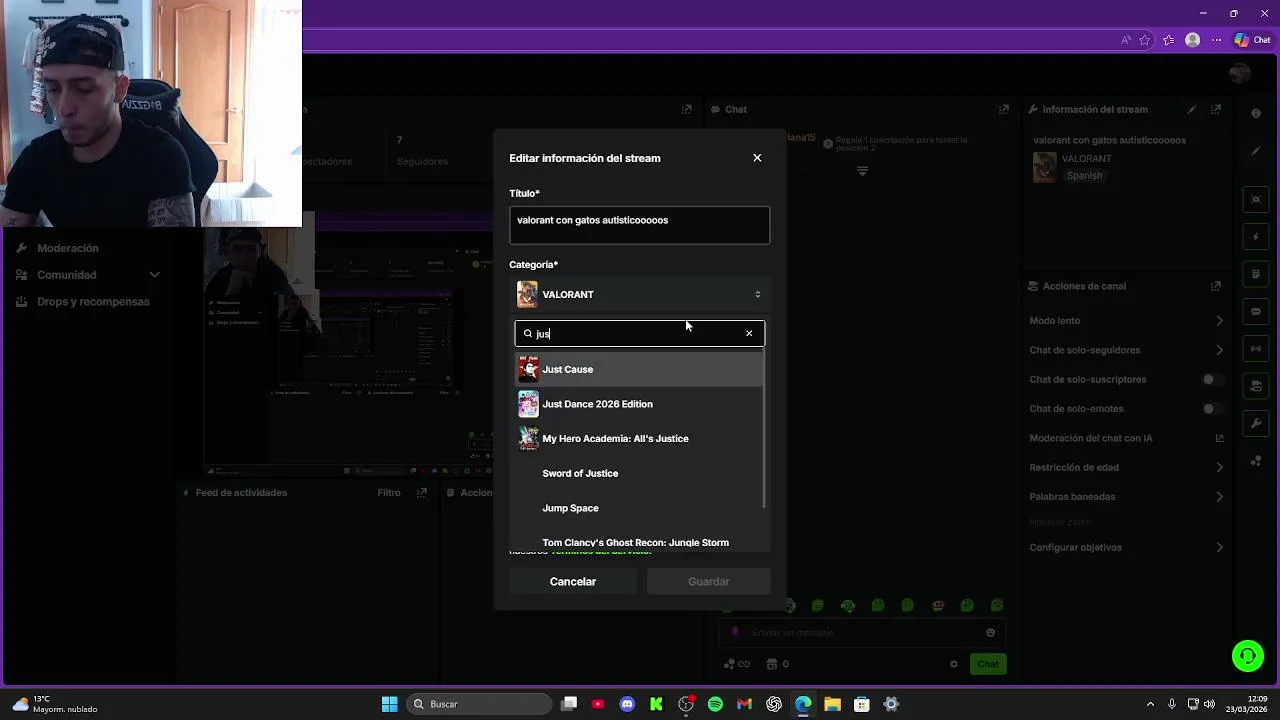Close the stream information dialog with the X
This screenshot has height=720, width=1280.
coord(757,158)
